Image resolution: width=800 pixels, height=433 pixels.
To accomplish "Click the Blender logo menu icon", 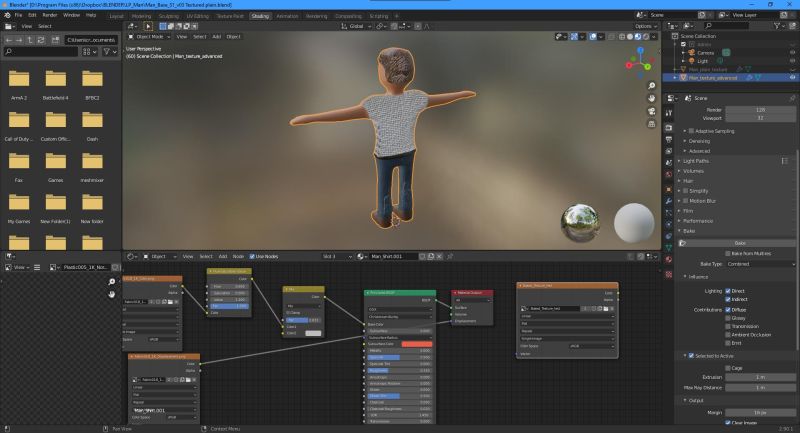I will [x=7, y=15].
